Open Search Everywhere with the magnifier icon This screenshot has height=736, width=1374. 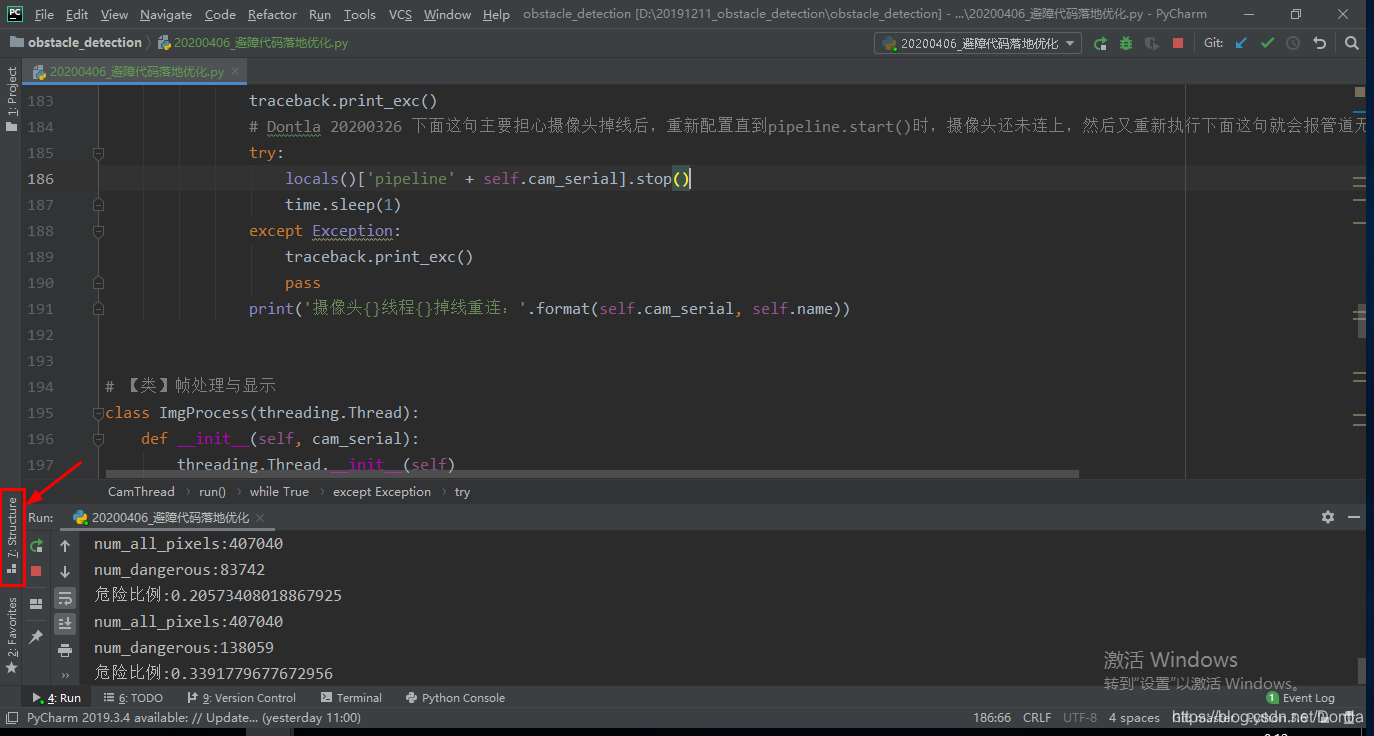coord(1352,42)
